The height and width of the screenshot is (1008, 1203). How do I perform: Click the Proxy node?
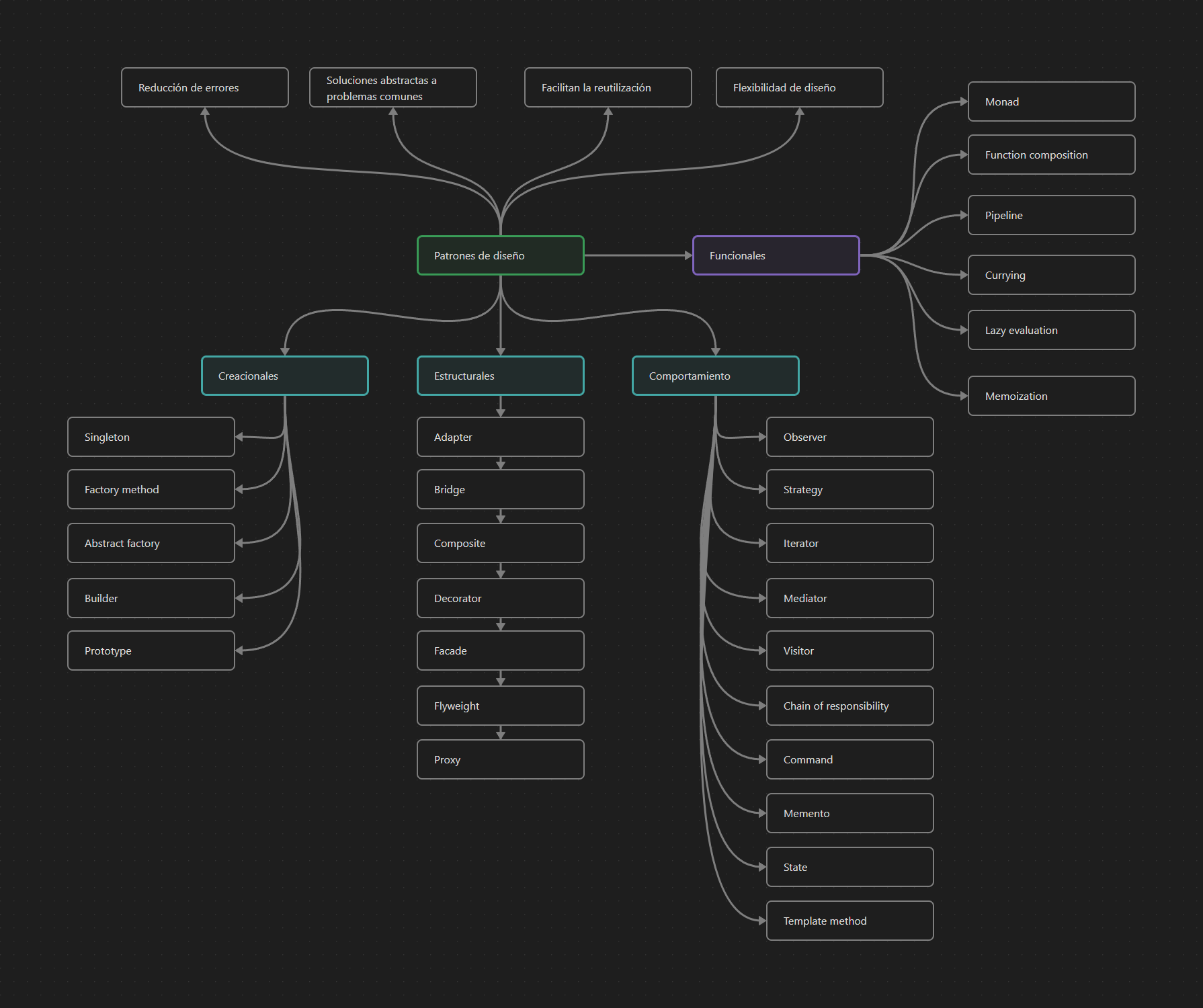click(x=501, y=759)
